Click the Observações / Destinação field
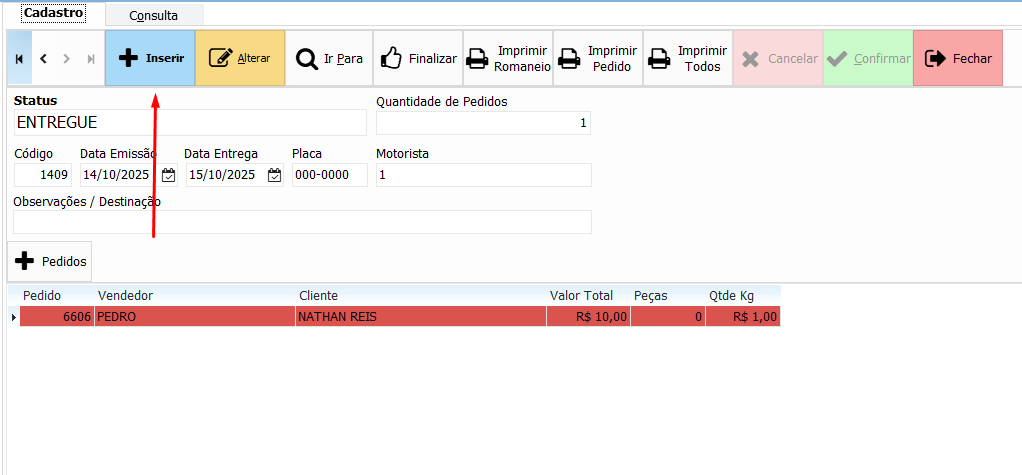 [302, 222]
